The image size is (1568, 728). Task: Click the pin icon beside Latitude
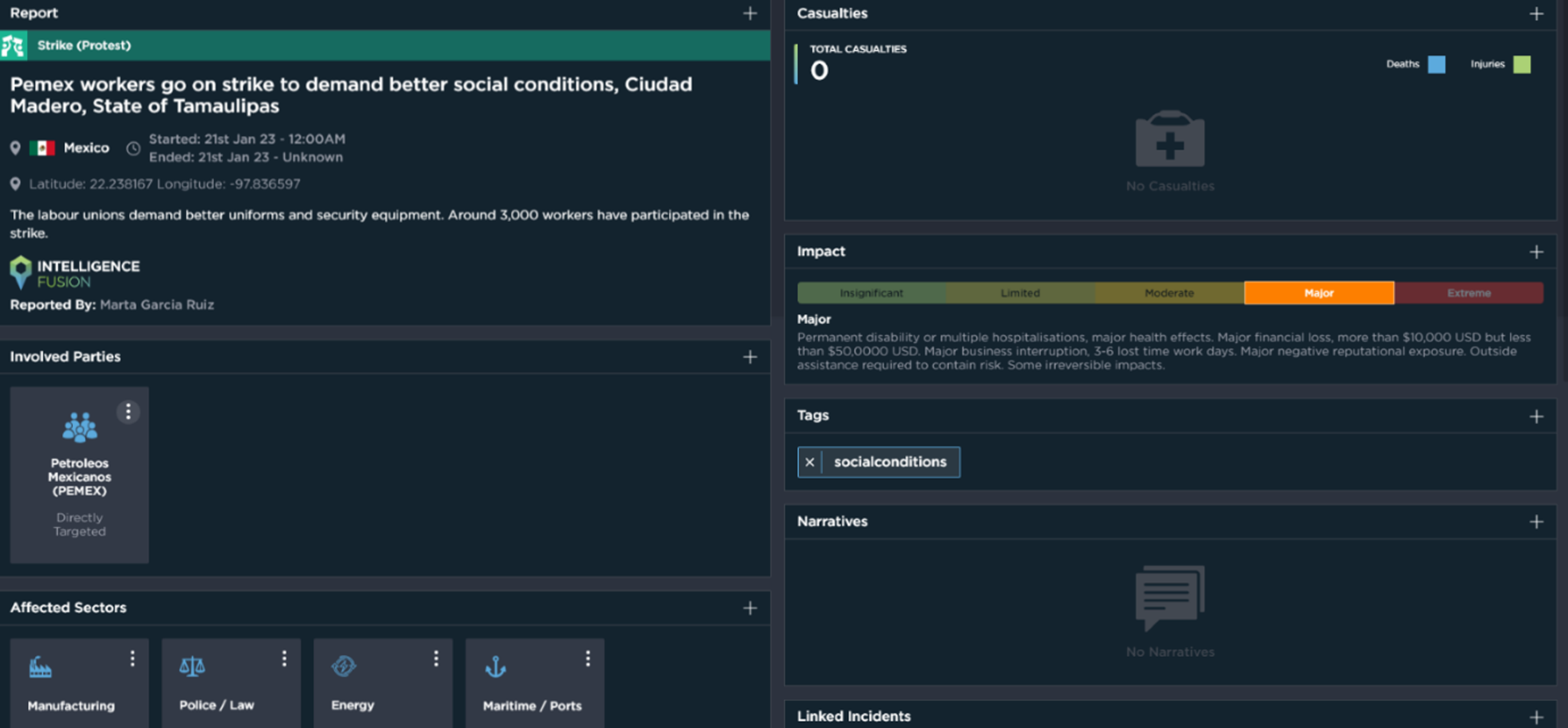click(x=15, y=184)
